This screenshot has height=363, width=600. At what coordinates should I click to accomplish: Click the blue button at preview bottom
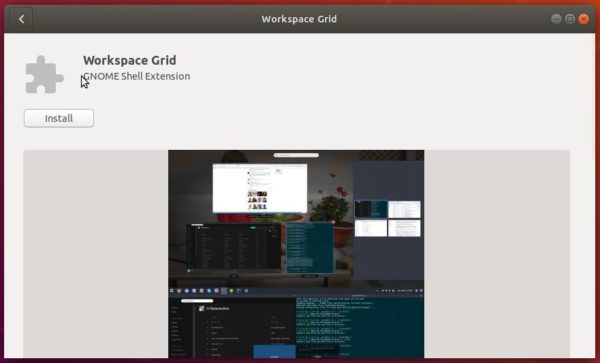(x=274, y=352)
